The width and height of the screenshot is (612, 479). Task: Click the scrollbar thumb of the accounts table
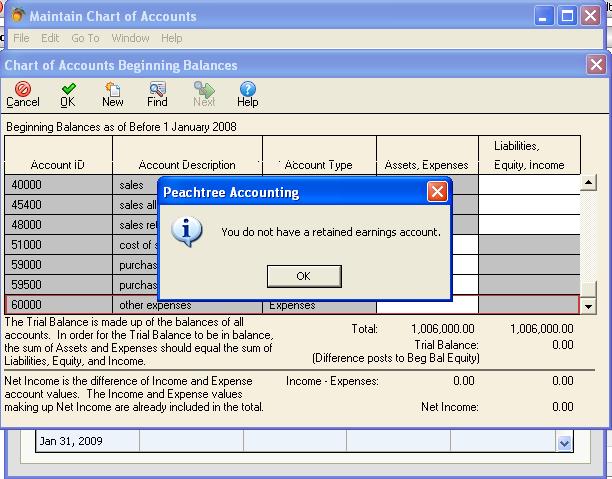click(x=588, y=290)
